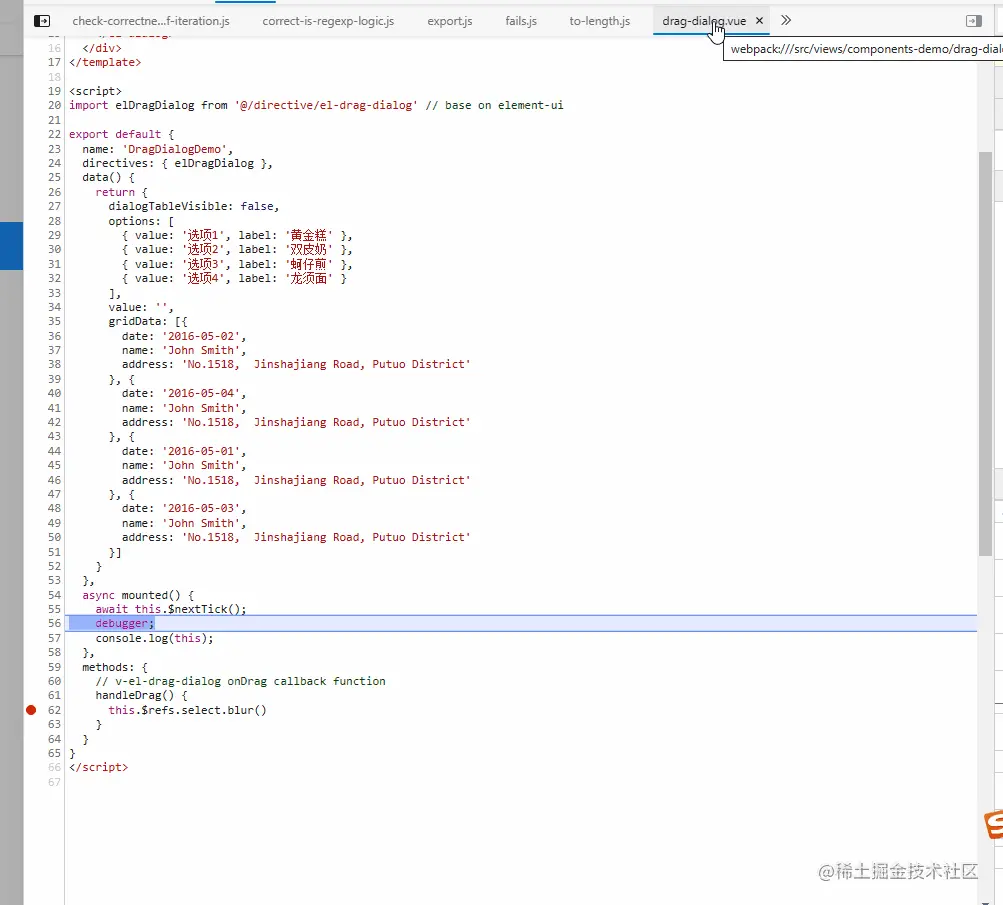Viewport: 1003px width, 905px height.
Task: Add a breakpoint on line number 54
Action: 54,595
